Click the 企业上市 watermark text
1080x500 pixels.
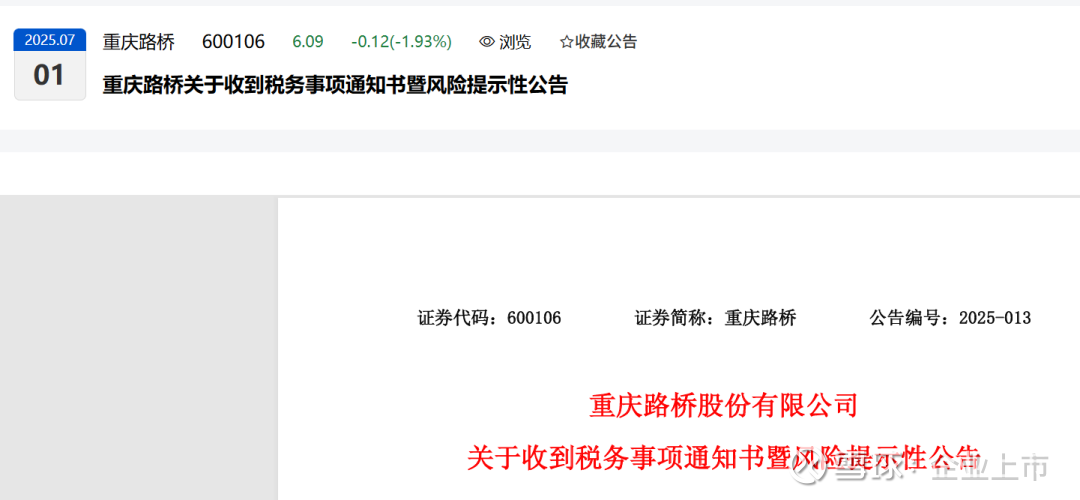pyautogui.click(x=990, y=469)
